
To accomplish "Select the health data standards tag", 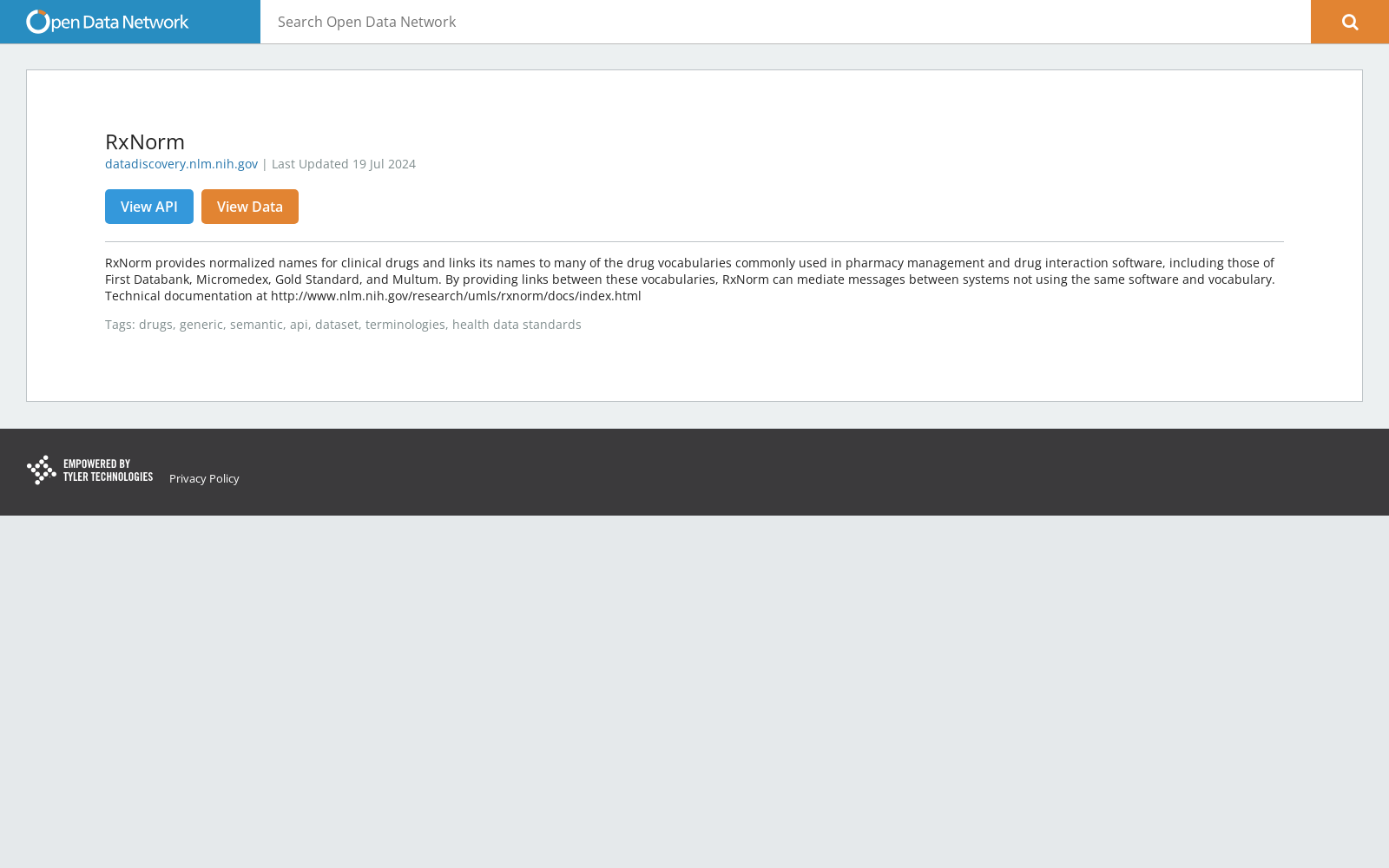I will [517, 325].
